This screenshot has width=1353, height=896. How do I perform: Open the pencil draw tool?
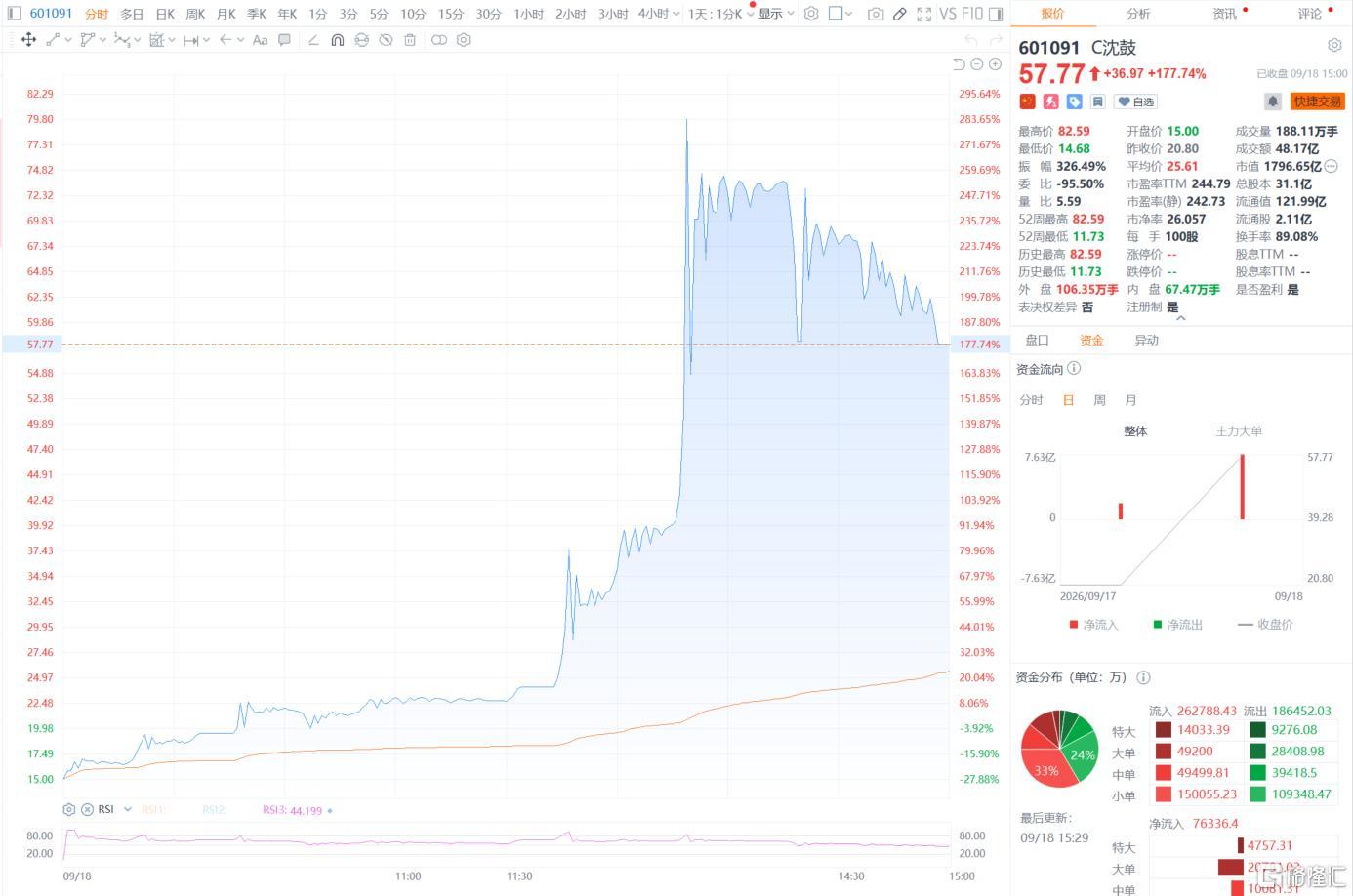click(x=899, y=14)
